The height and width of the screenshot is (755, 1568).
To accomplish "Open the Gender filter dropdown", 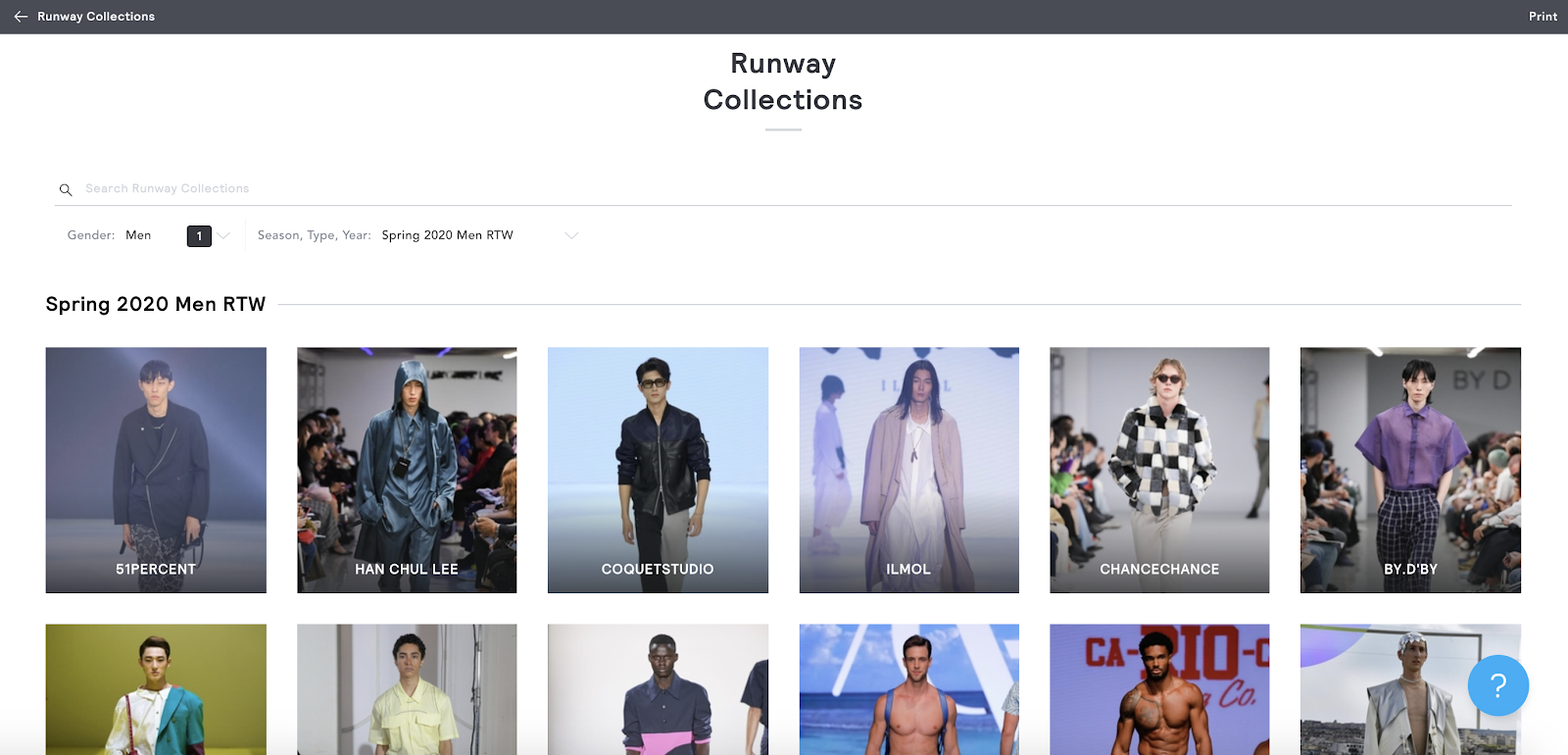I will coord(148,235).
